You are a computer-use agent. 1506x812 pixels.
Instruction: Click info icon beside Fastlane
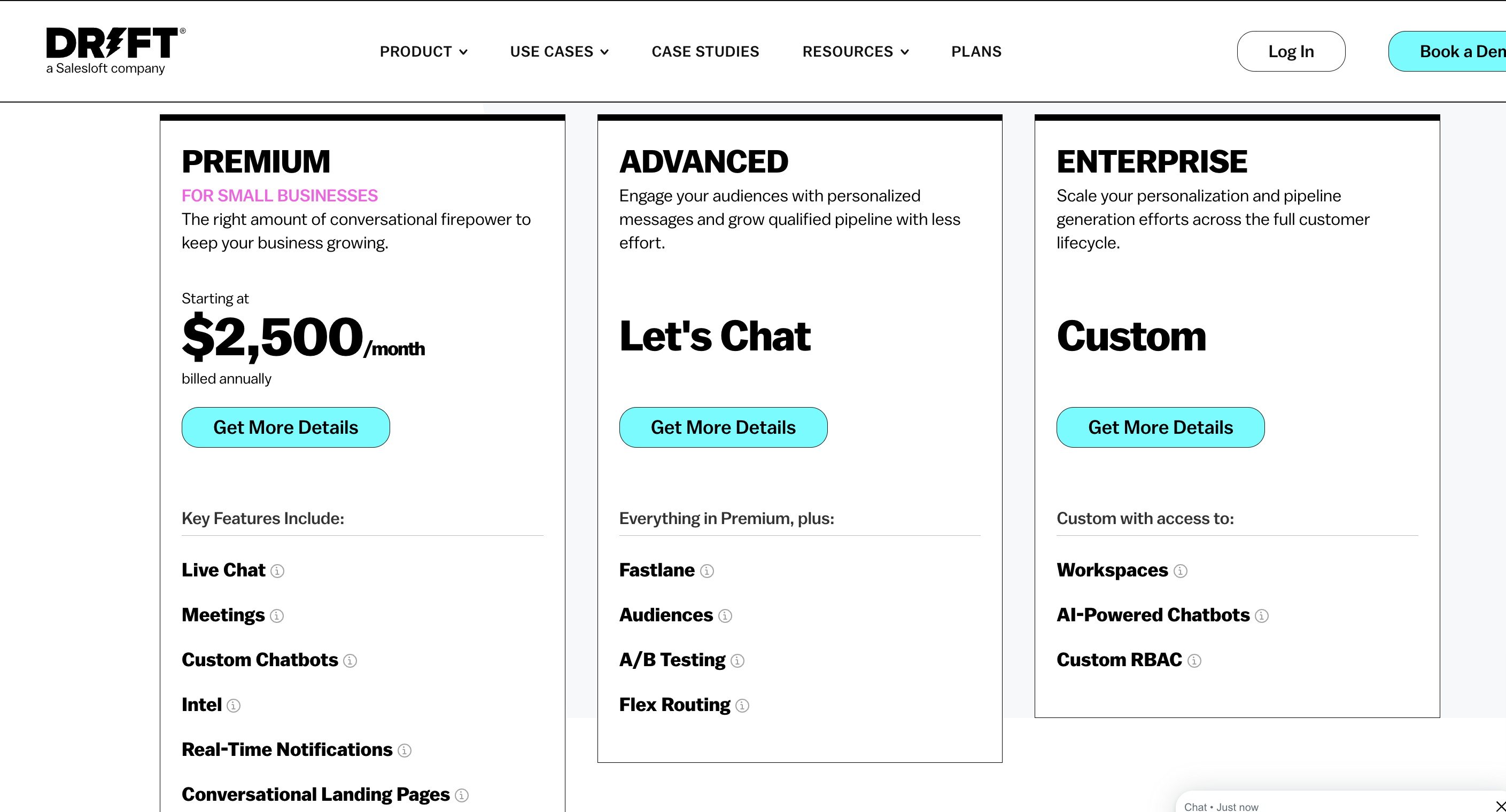click(x=708, y=571)
